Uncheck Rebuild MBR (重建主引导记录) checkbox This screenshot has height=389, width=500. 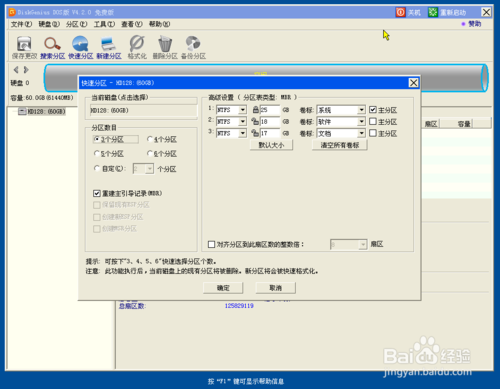coord(97,193)
